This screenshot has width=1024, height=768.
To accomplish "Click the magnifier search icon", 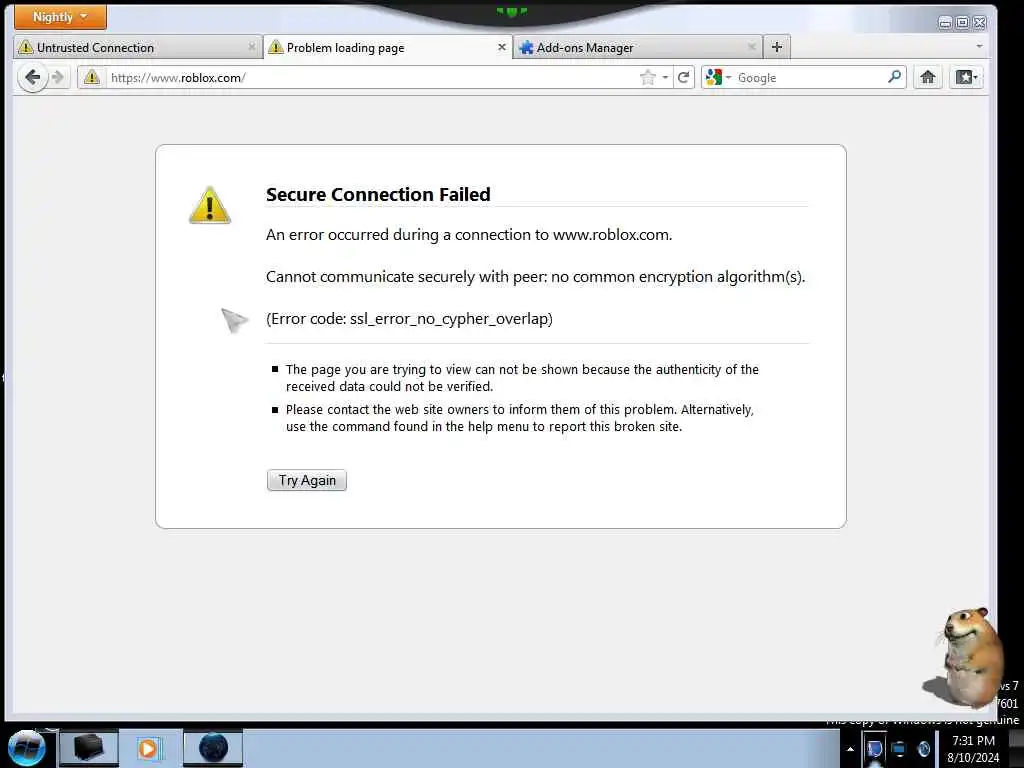I will [x=895, y=77].
